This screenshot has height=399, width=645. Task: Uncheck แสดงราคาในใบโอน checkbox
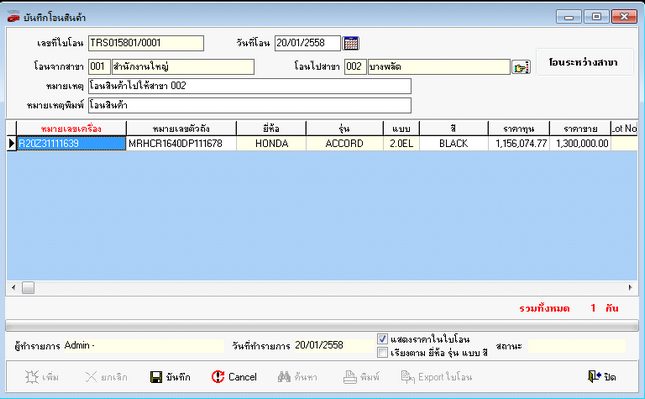click(383, 339)
